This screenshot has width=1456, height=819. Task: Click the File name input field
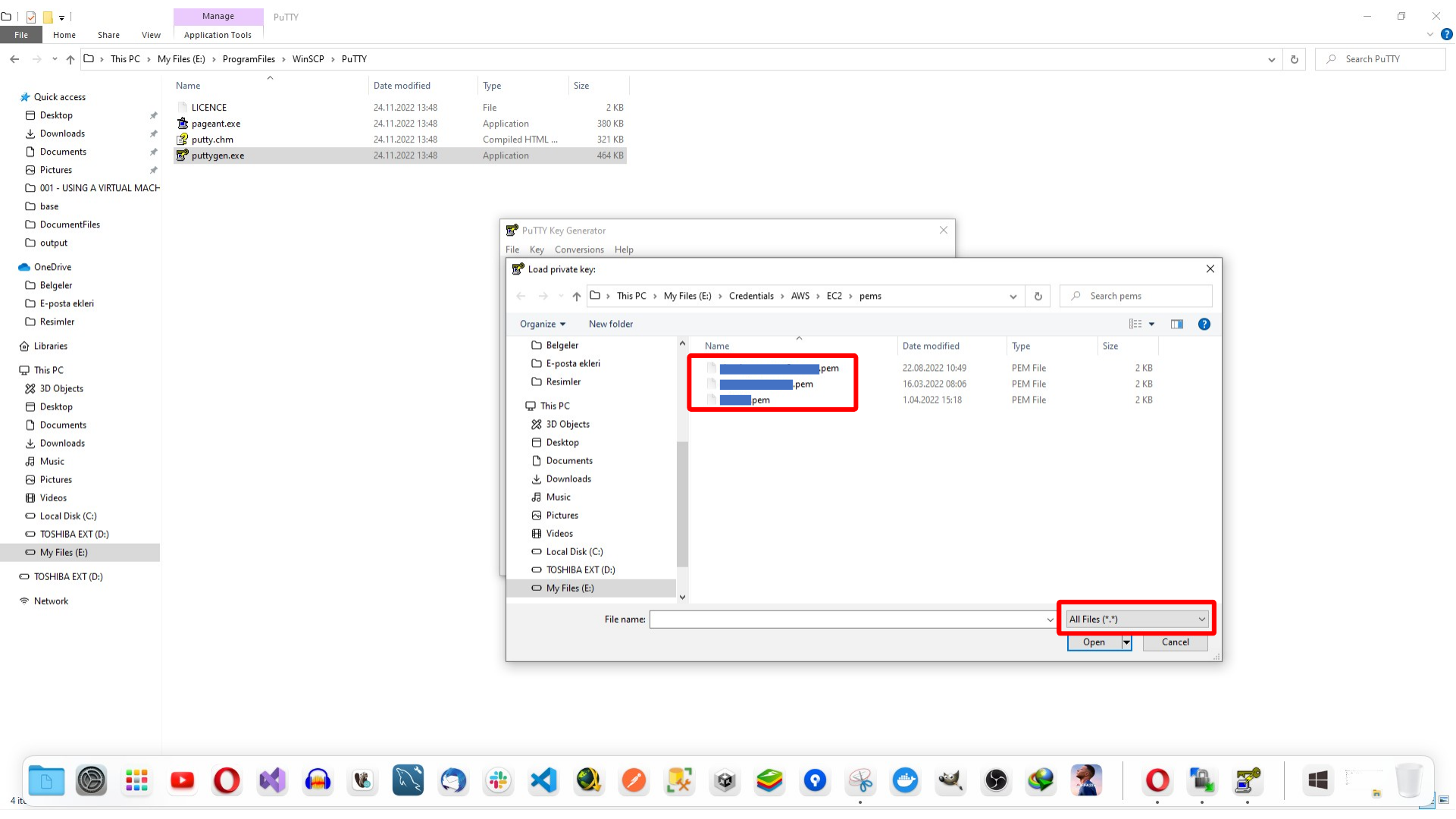pyautogui.click(x=847, y=620)
